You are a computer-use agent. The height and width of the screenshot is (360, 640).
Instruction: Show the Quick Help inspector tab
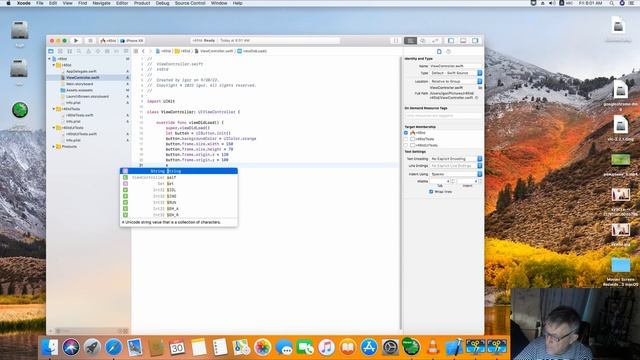[449, 51]
